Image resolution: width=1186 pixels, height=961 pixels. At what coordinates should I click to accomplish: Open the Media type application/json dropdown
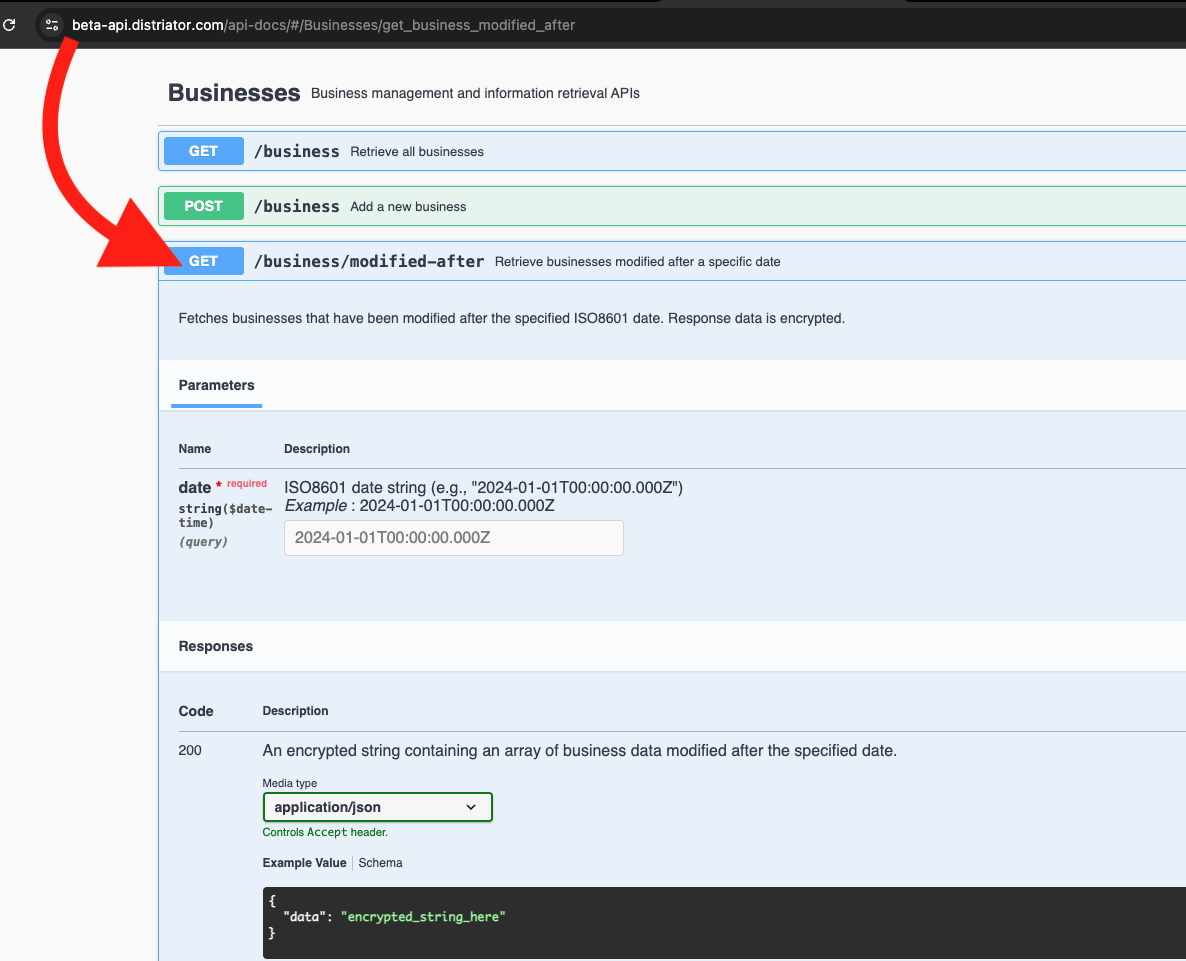click(377, 807)
